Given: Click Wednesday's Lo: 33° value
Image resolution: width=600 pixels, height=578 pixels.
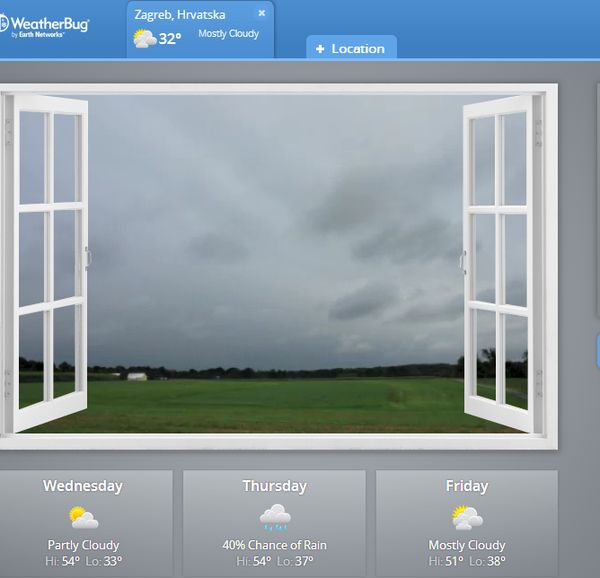Looking at the screenshot, I should pyautogui.click(x=104, y=561).
